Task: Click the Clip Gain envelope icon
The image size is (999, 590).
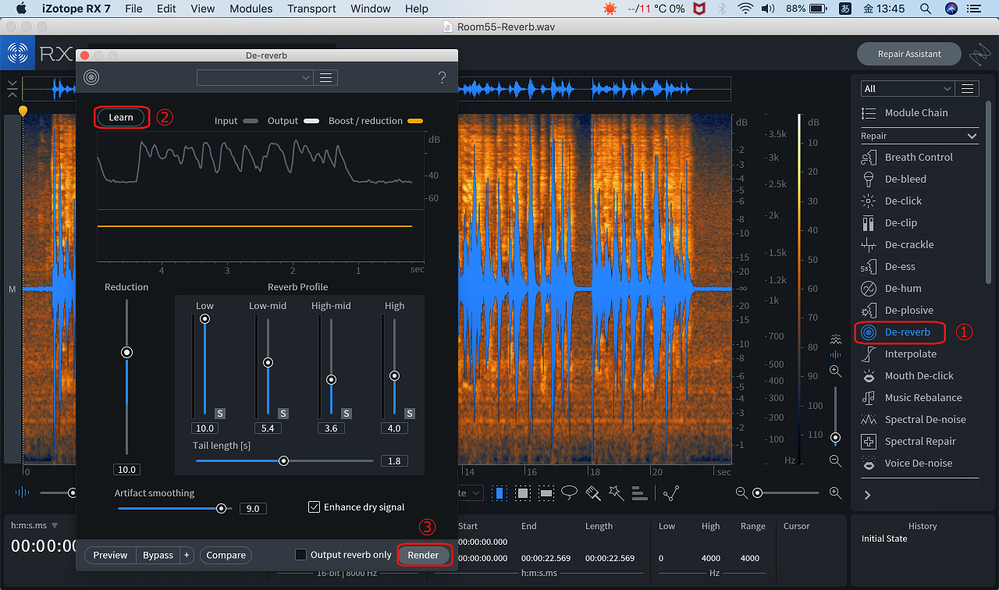Action: coord(671,493)
